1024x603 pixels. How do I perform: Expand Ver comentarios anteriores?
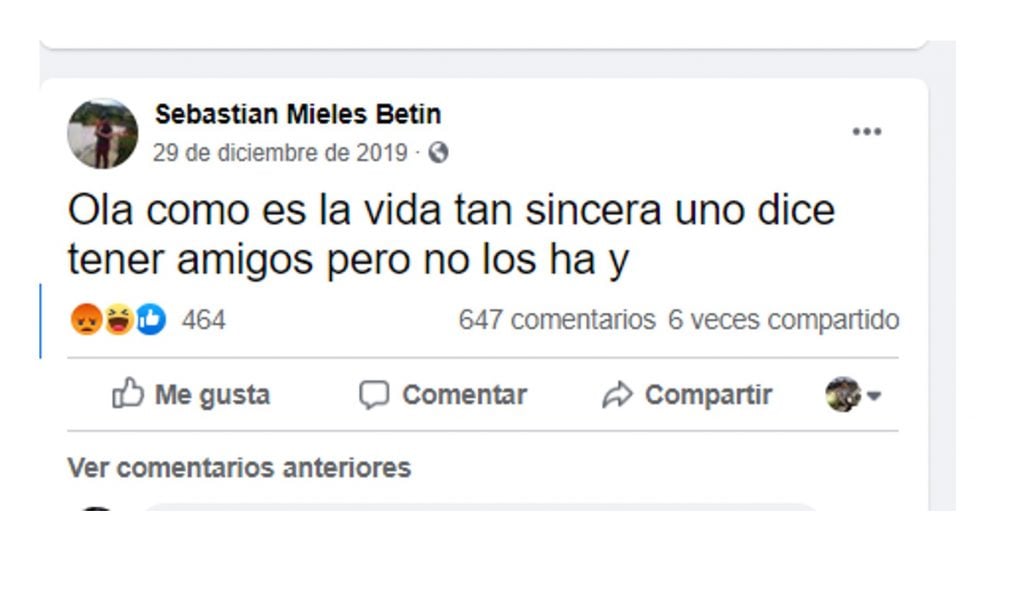point(239,467)
